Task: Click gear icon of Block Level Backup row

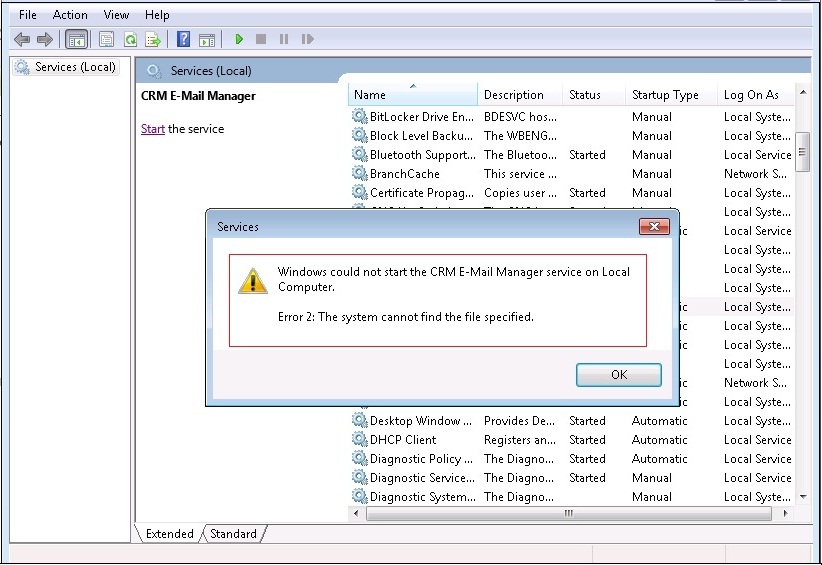Action: pyautogui.click(x=359, y=135)
